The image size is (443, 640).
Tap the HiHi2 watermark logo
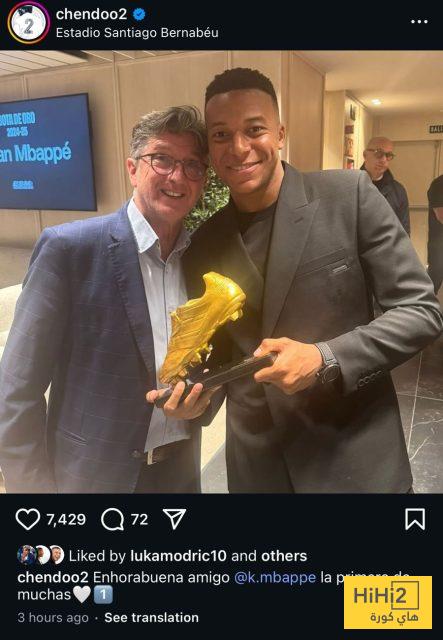coord(388,602)
